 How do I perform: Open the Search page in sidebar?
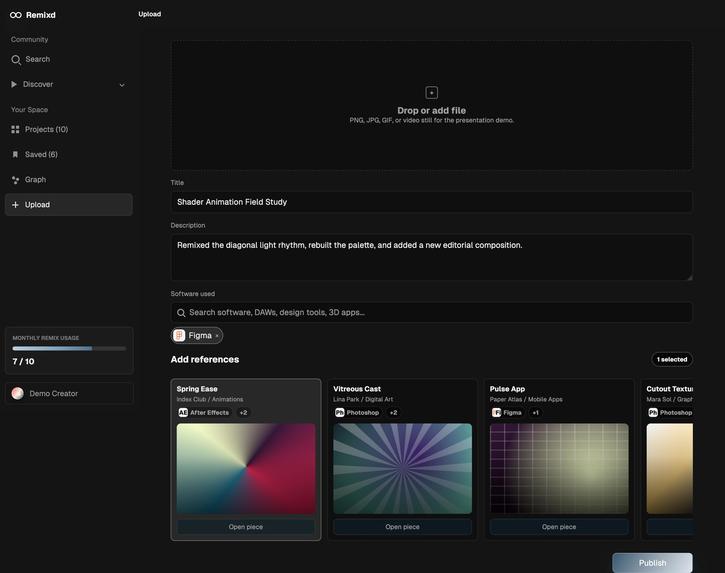click(x=69, y=60)
